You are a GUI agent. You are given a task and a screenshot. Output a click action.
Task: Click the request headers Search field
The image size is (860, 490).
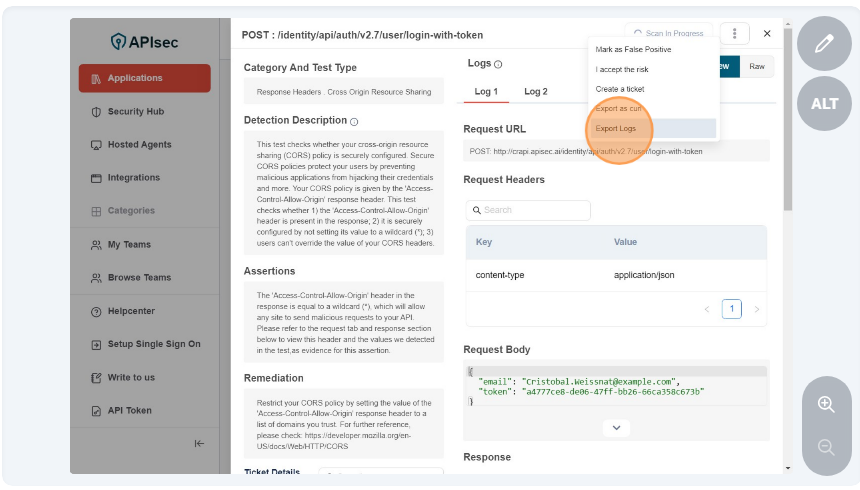coord(528,210)
